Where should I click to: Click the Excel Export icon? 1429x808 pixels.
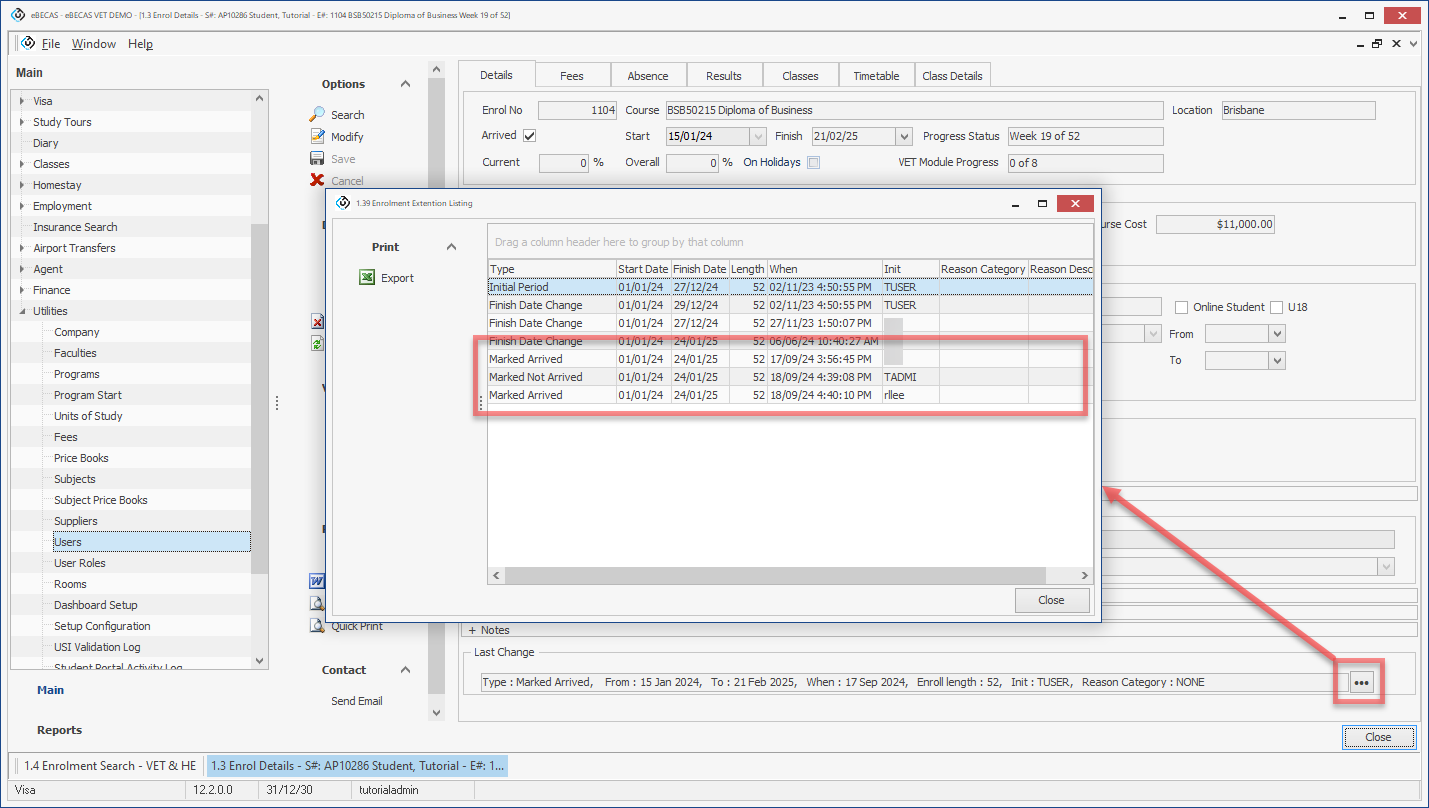click(367, 278)
